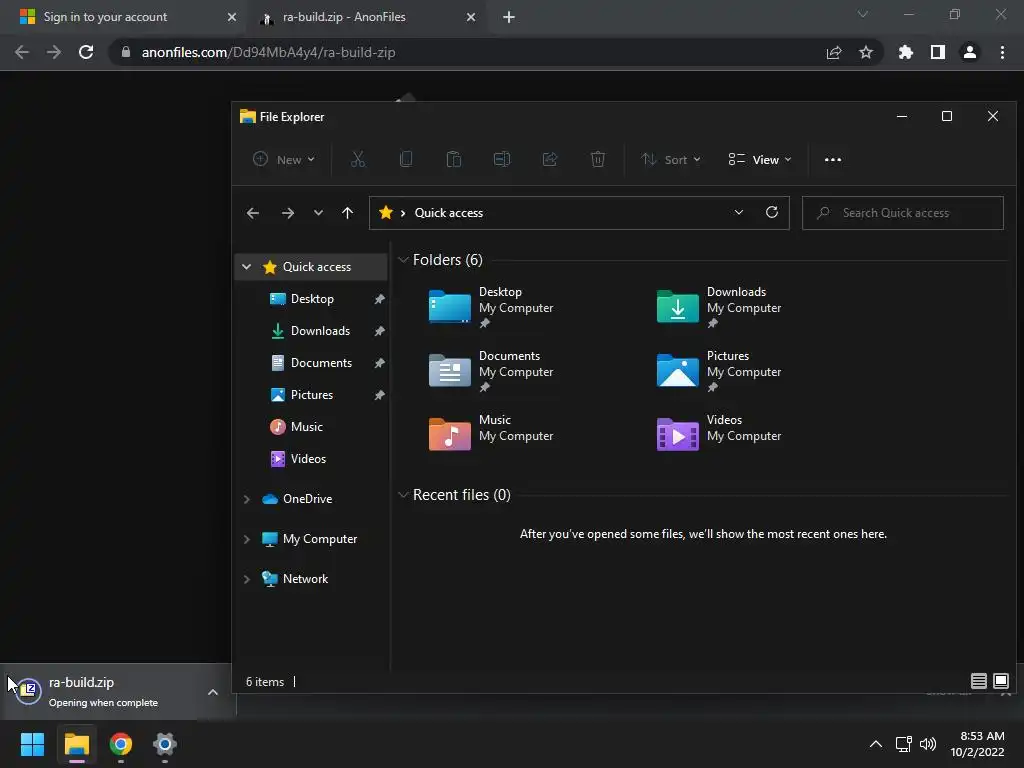Select Network in the navigation pane
The width and height of the screenshot is (1024, 768).
(x=305, y=579)
